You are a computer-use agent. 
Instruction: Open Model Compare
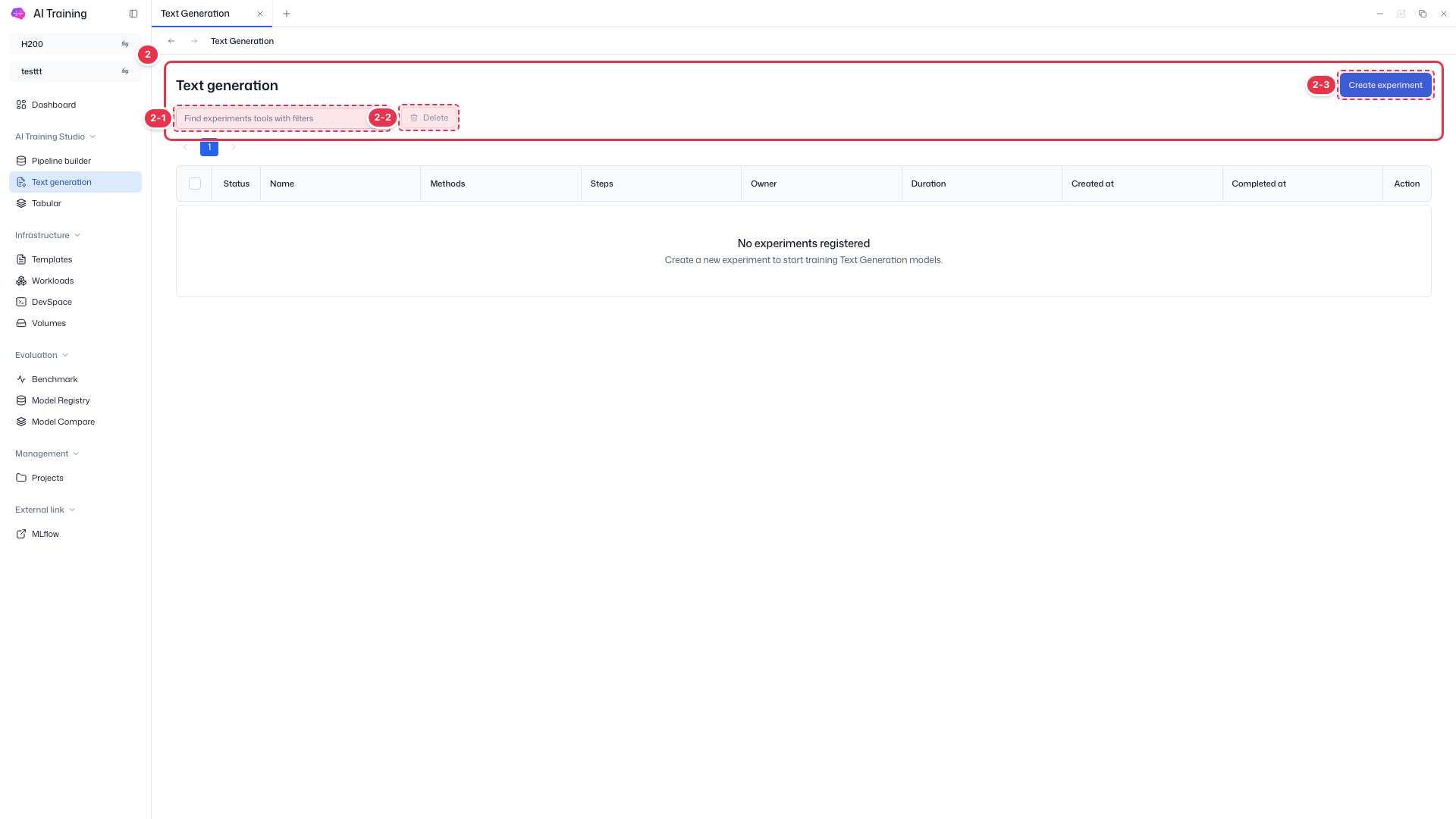pyautogui.click(x=75, y=422)
